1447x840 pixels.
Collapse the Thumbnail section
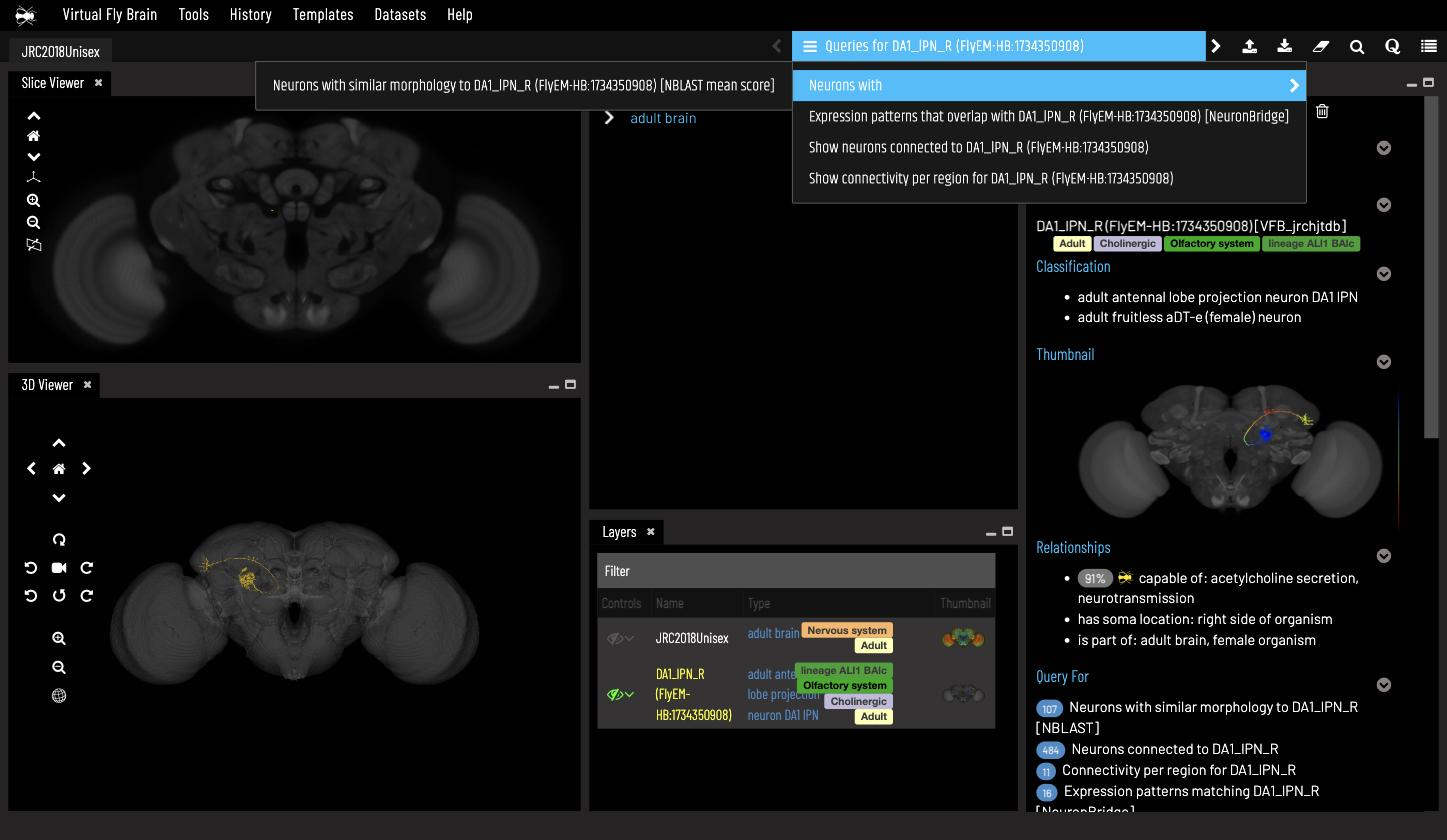1384,362
